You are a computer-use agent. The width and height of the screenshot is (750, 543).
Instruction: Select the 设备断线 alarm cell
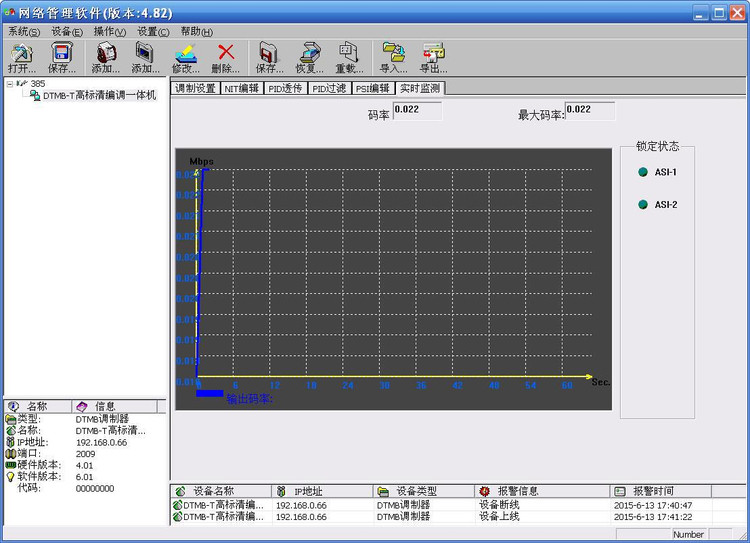[x=499, y=505]
